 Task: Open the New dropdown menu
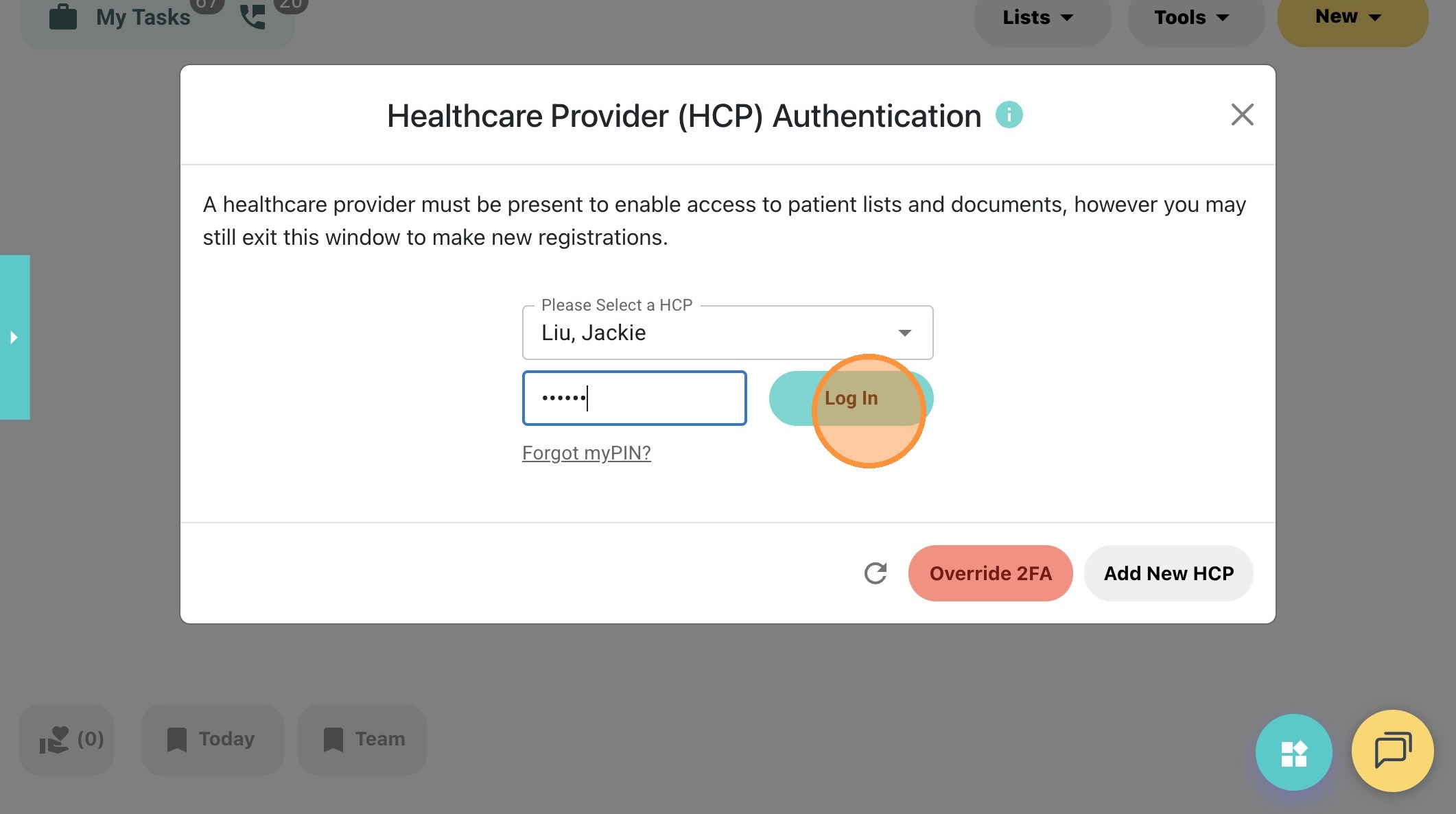point(1348,16)
